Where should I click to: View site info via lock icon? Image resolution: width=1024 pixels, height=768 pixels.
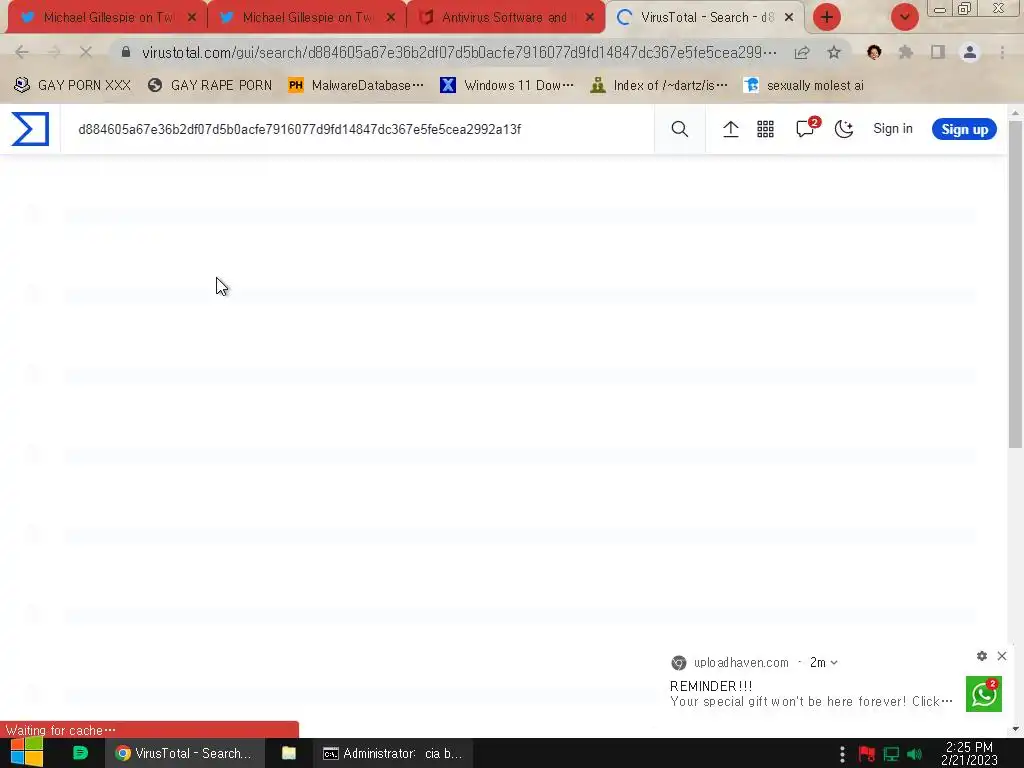point(126,52)
